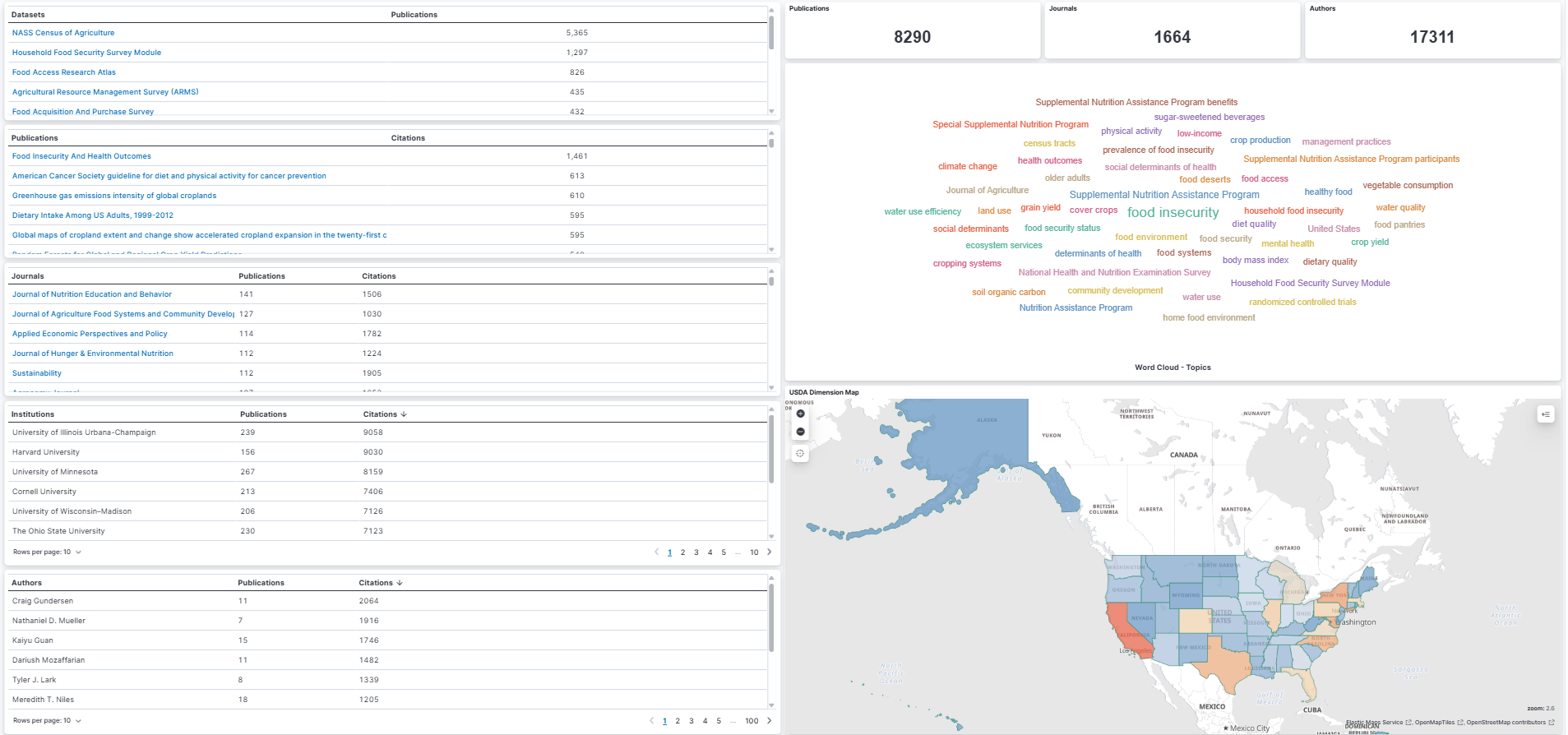Open the NASS Census of Agriculture dataset link

click(63, 33)
